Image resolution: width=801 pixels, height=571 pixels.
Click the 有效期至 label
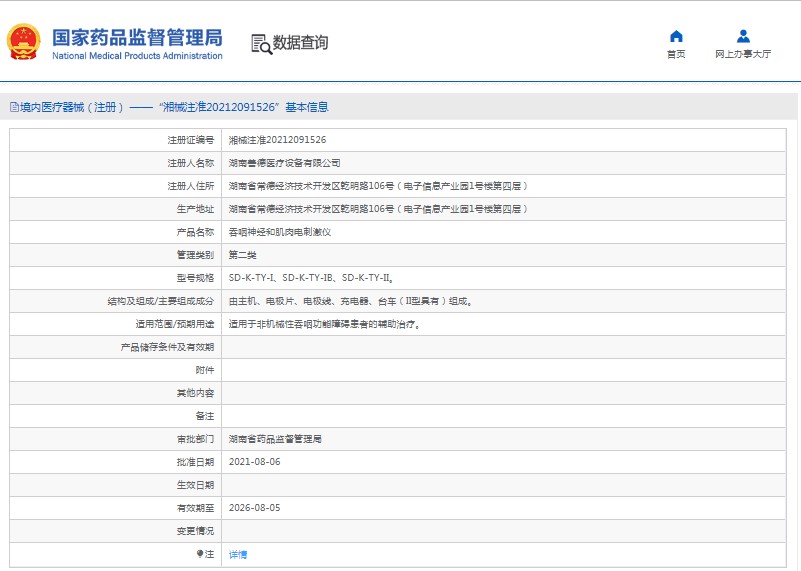pyautogui.click(x=195, y=508)
